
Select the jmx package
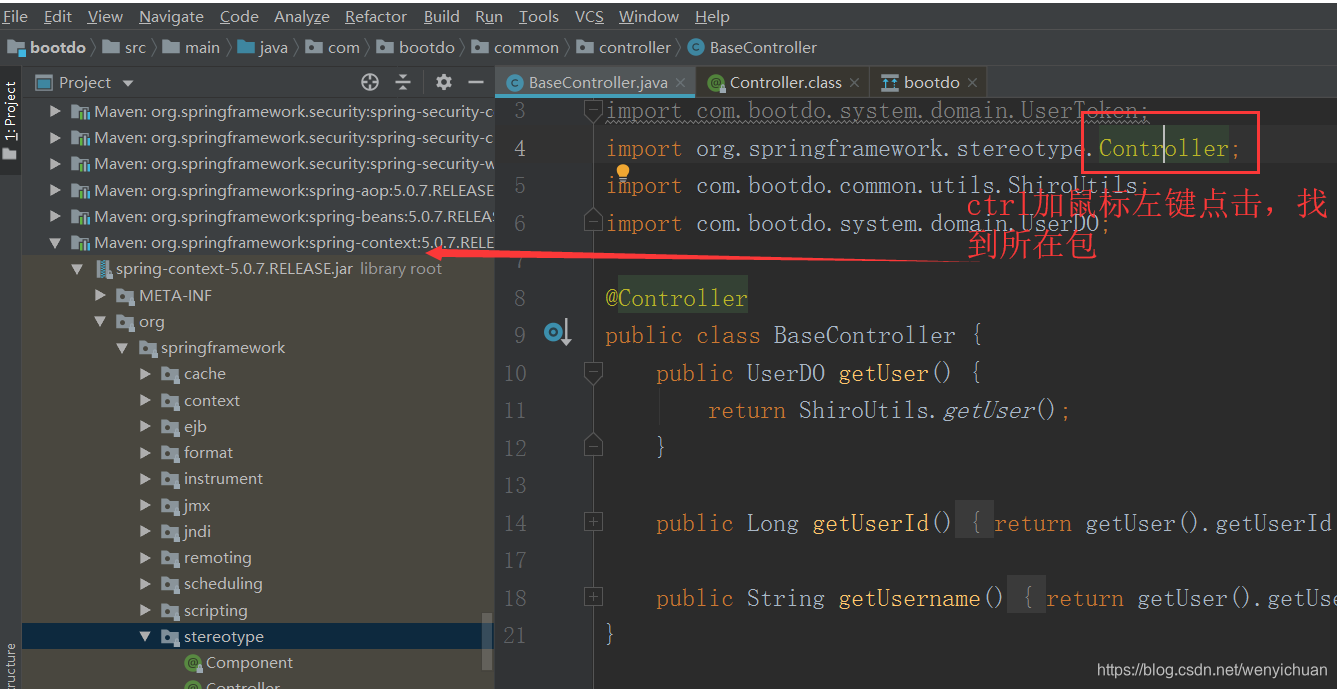coord(197,505)
